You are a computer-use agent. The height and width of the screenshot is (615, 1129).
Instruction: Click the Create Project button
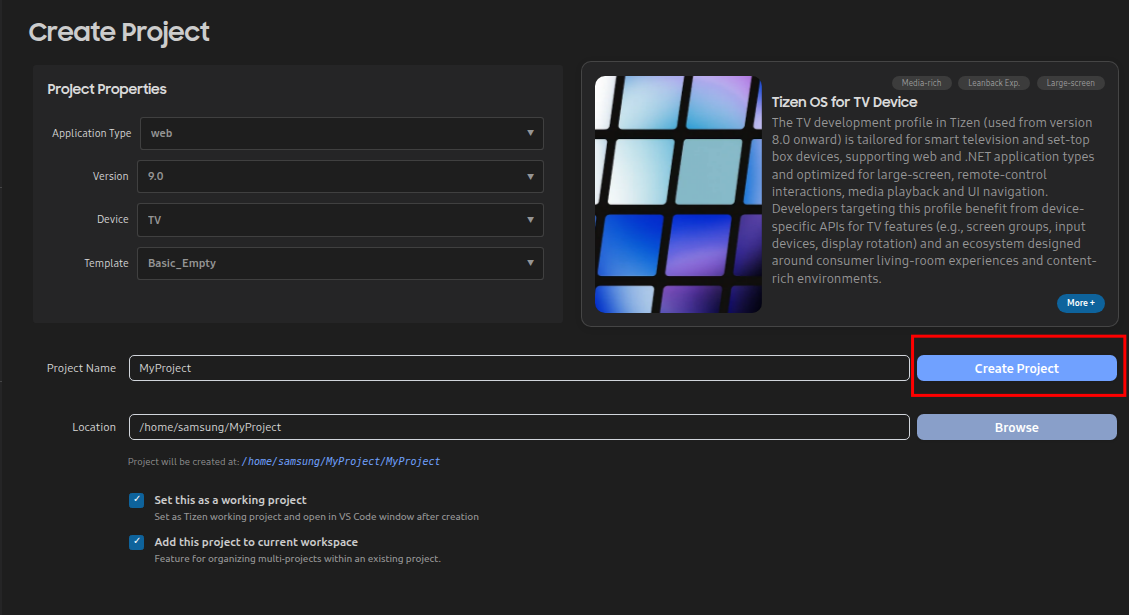1016,368
